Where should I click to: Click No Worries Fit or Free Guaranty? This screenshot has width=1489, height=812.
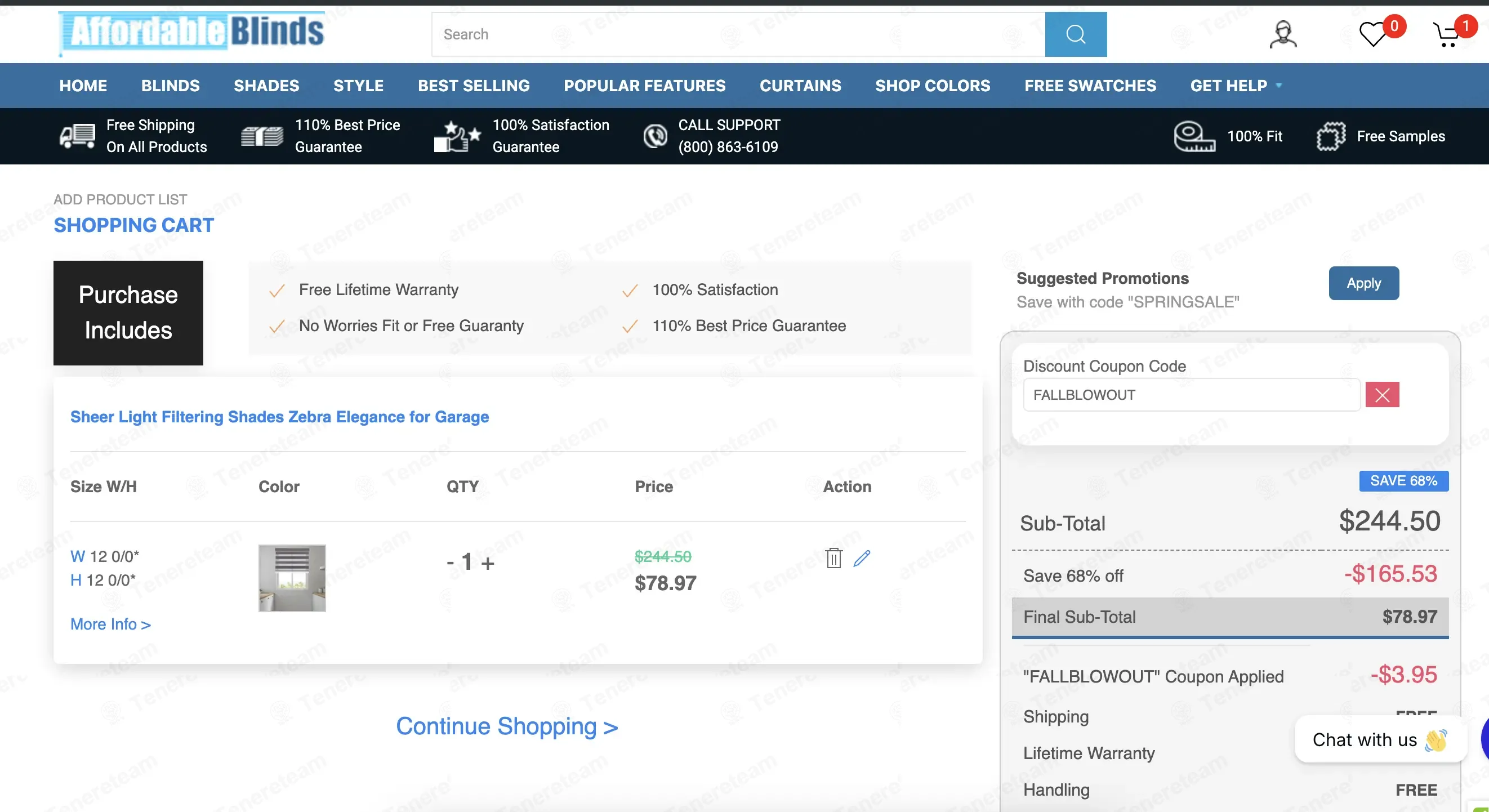pos(411,325)
